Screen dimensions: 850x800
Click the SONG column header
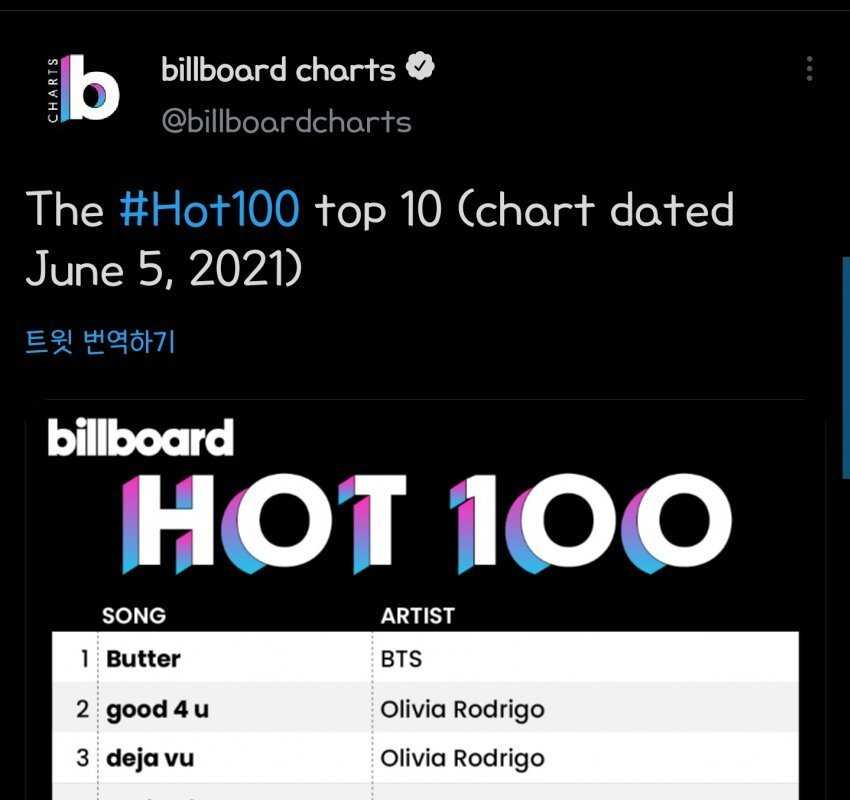[x=134, y=616]
